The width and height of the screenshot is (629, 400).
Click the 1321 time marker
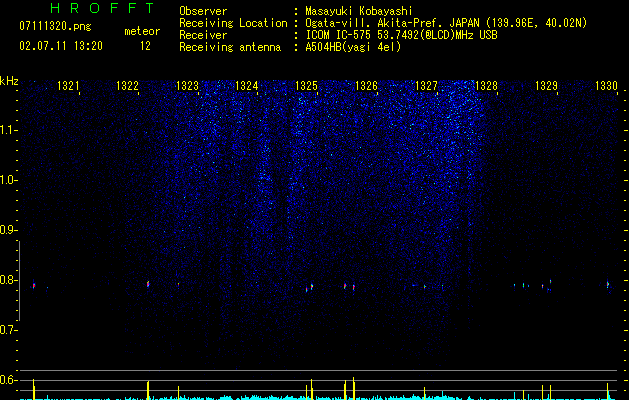point(68,86)
